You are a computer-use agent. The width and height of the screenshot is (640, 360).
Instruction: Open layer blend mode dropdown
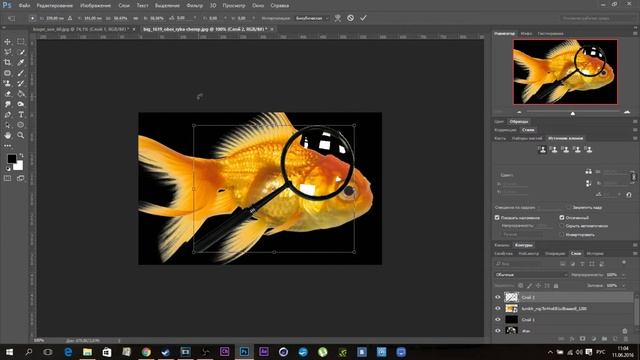click(x=531, y=275)
